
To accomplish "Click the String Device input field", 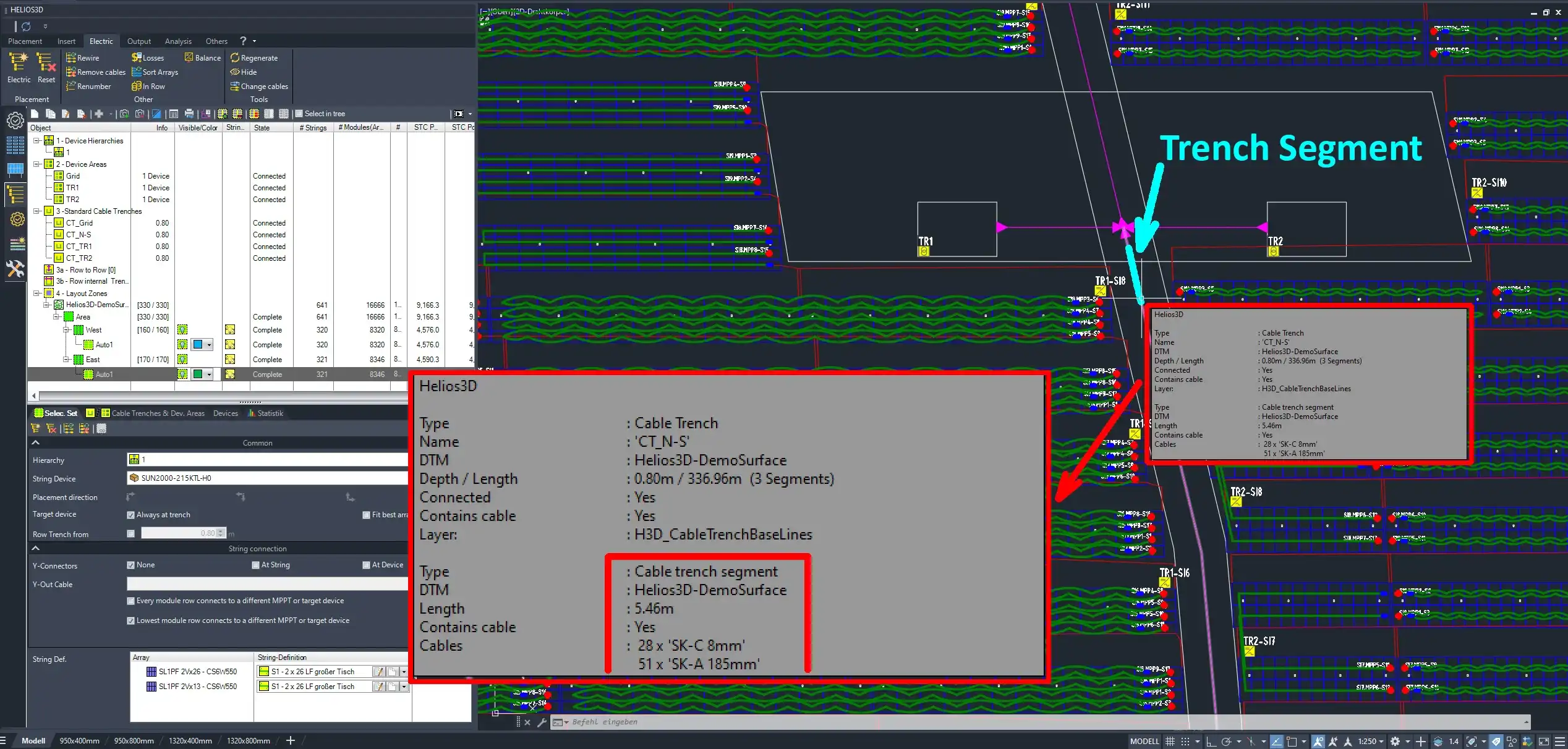I will pyautogui.click(x=266, y=478).
